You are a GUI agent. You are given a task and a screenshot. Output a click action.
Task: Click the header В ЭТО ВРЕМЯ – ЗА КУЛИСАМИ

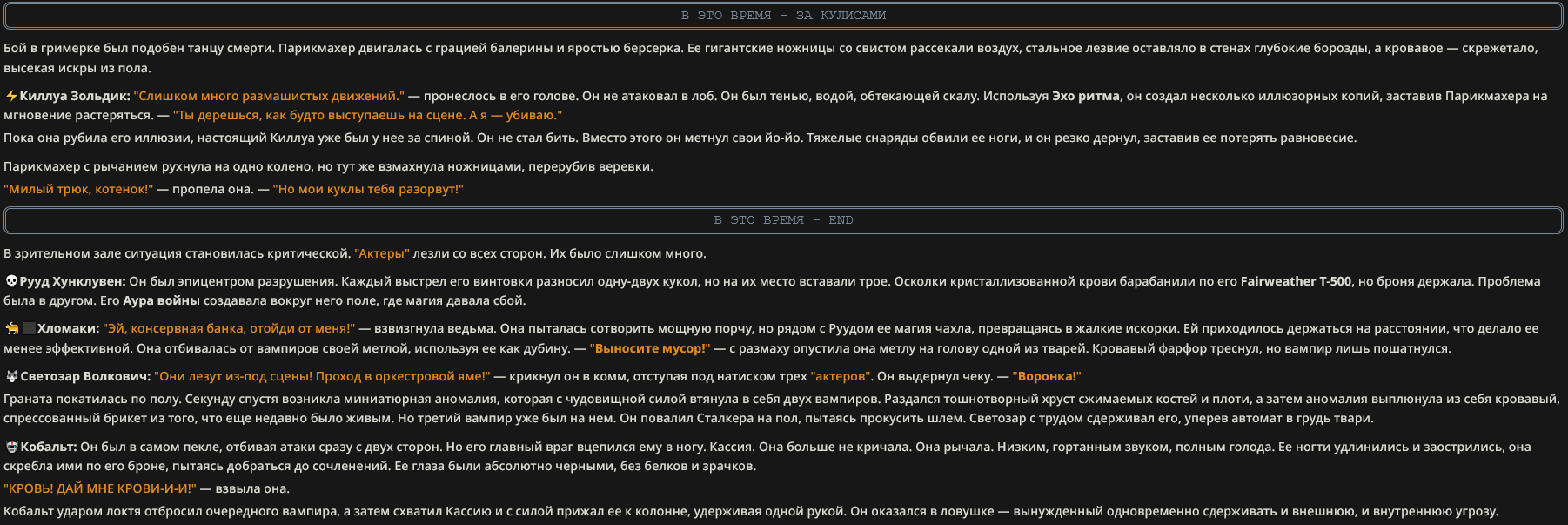pos(783,16)
